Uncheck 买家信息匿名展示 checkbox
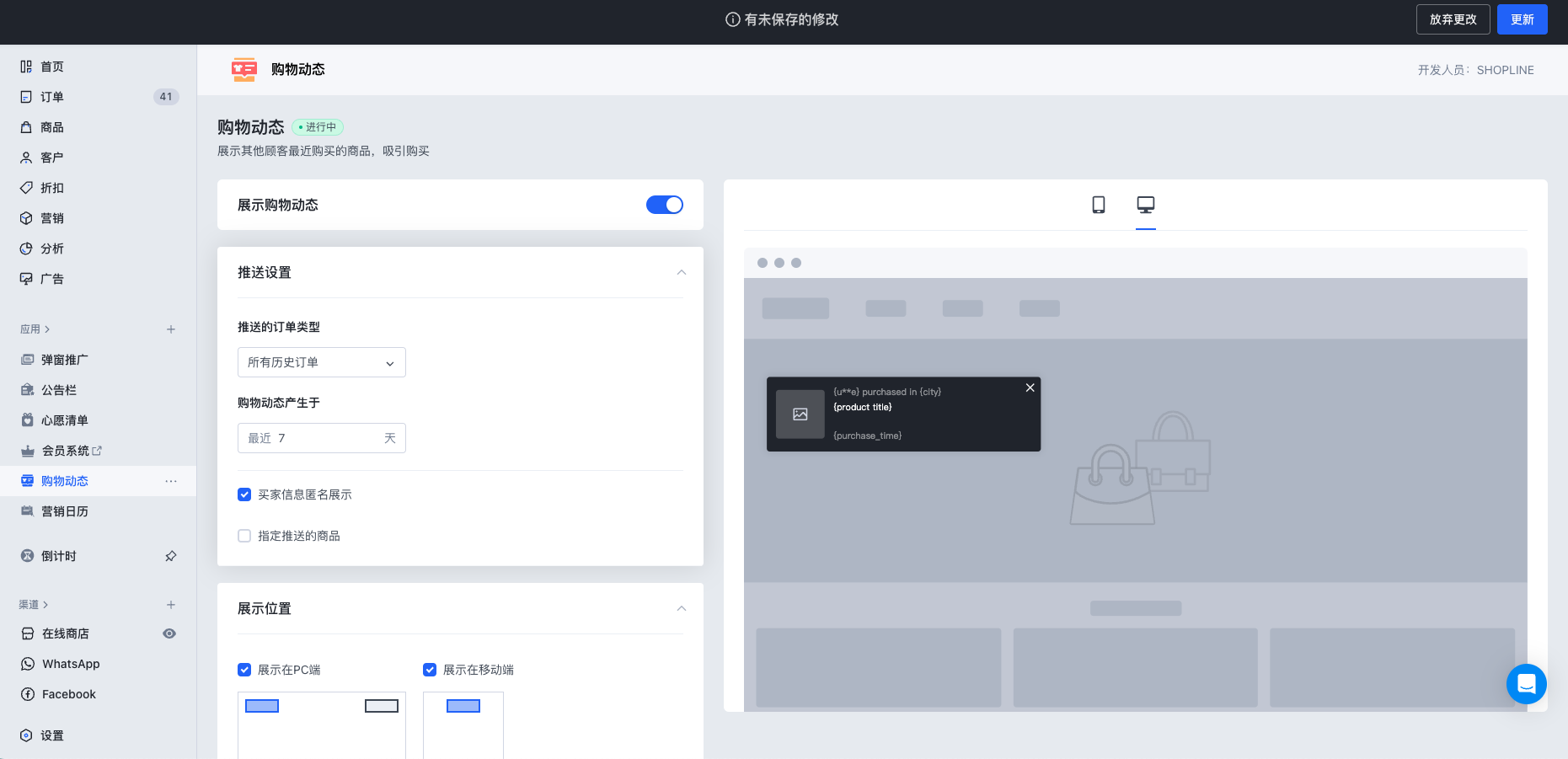This screenshot has width=1568, height=759. pyautogui.click(x=244, y=494)
